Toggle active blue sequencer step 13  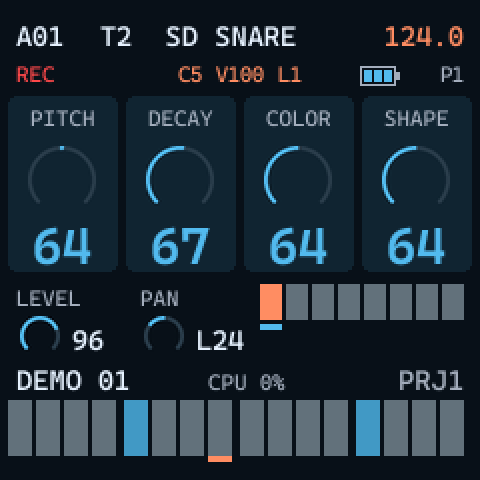point(368,428)
